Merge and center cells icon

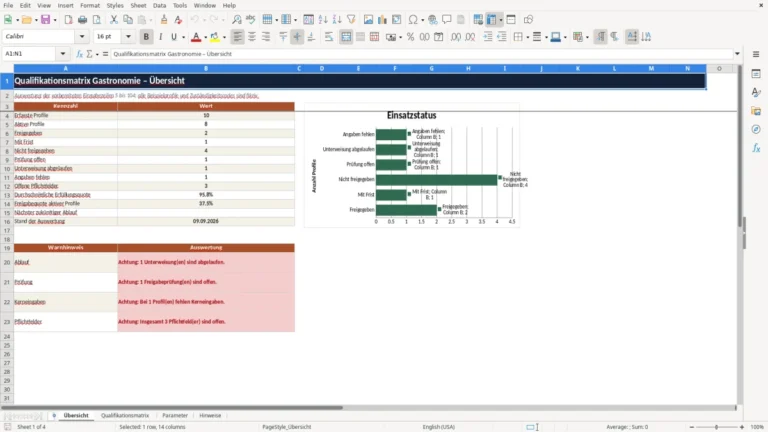pos(346,37)
